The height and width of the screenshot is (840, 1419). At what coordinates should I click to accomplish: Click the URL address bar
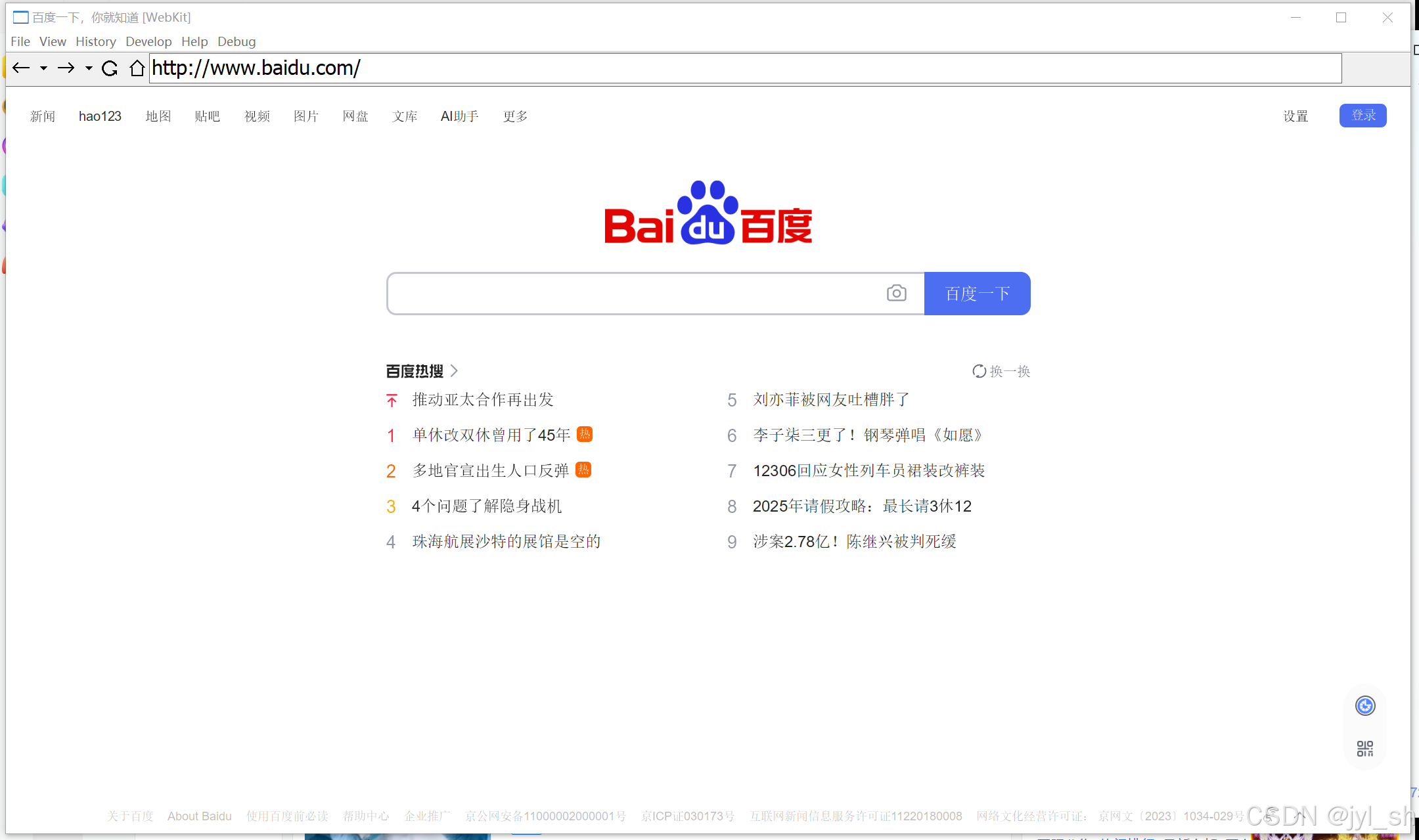click(x=746, y=68)
